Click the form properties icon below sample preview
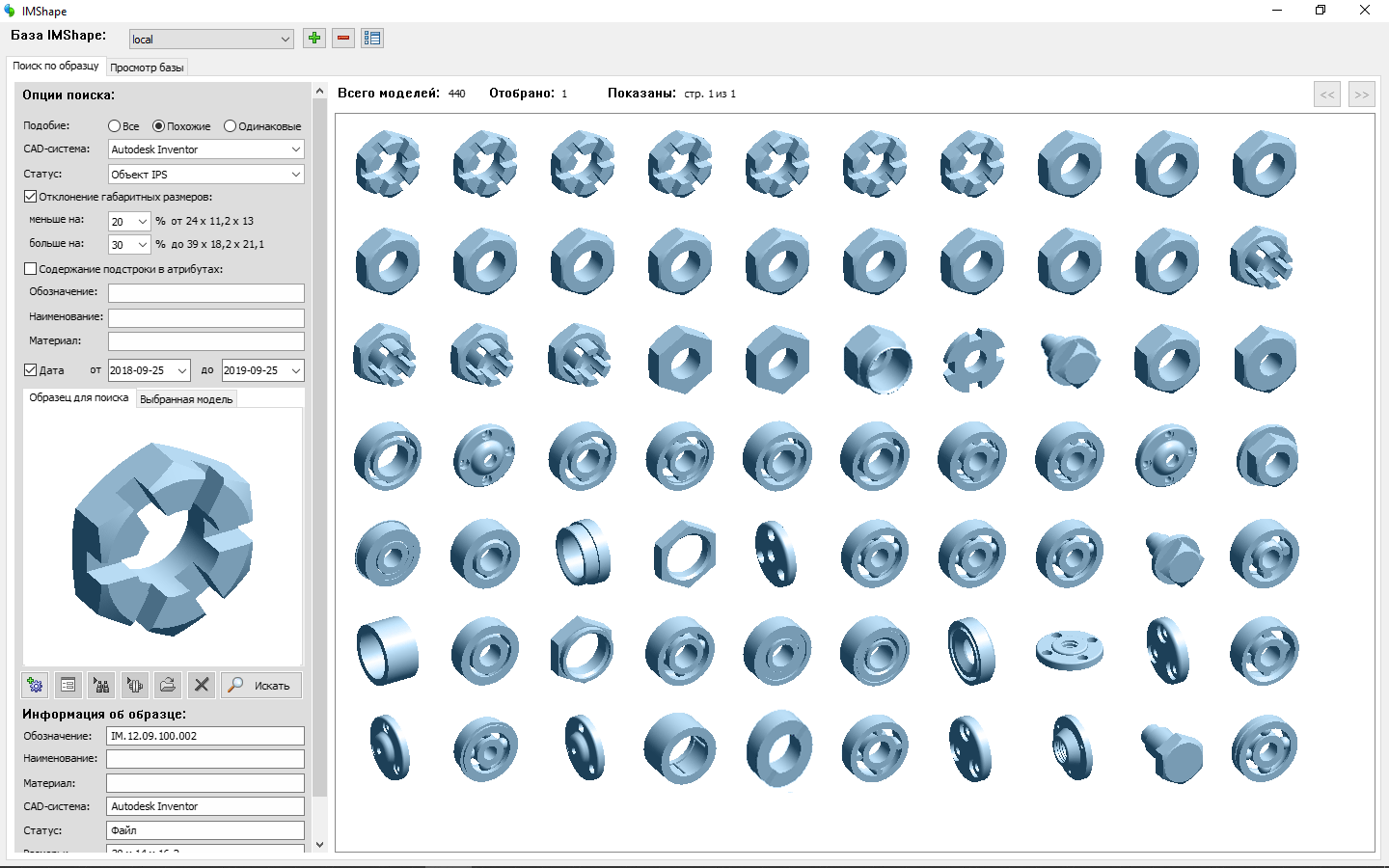Viewport: 1389px width, 868px height. 68,685
